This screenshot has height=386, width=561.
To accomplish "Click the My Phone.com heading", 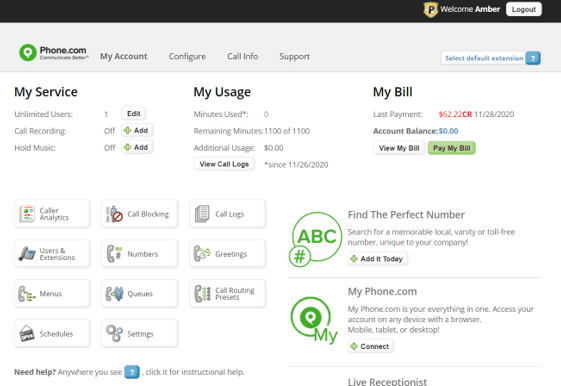I will (382, 292).
